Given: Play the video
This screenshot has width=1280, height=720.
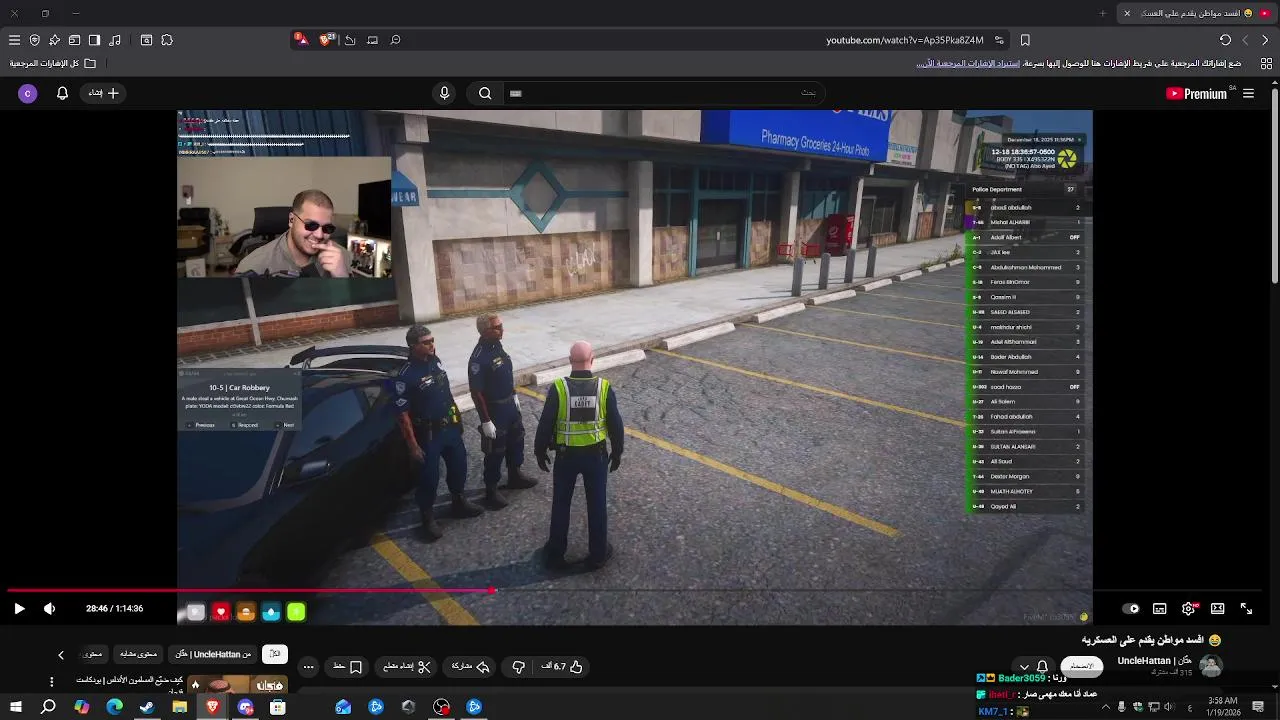Looking at the screenshot, I should pyautogui.click(x=19, y=608).
